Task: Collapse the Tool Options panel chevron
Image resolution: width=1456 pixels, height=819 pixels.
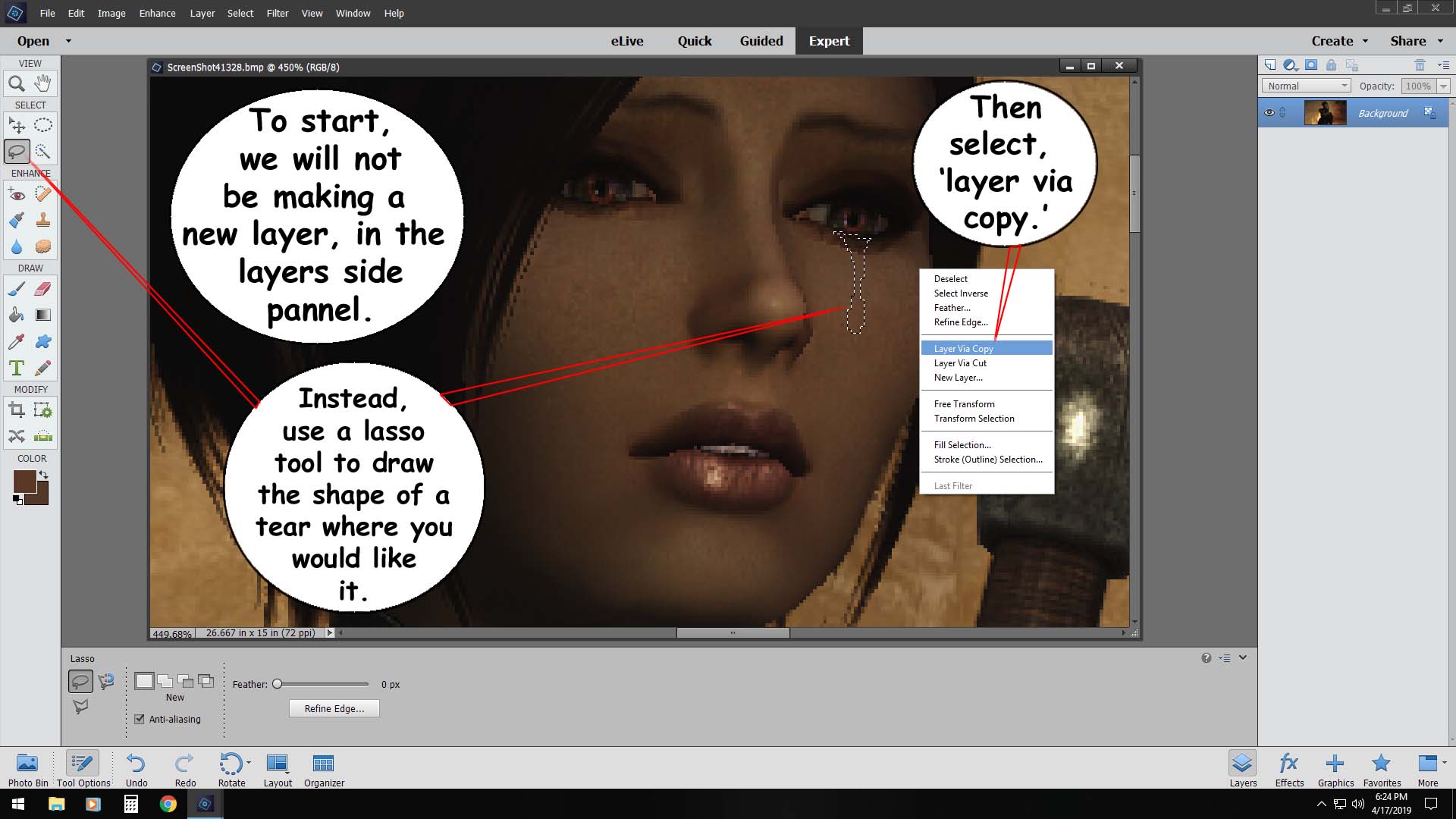Action: tap(1243, 657)
